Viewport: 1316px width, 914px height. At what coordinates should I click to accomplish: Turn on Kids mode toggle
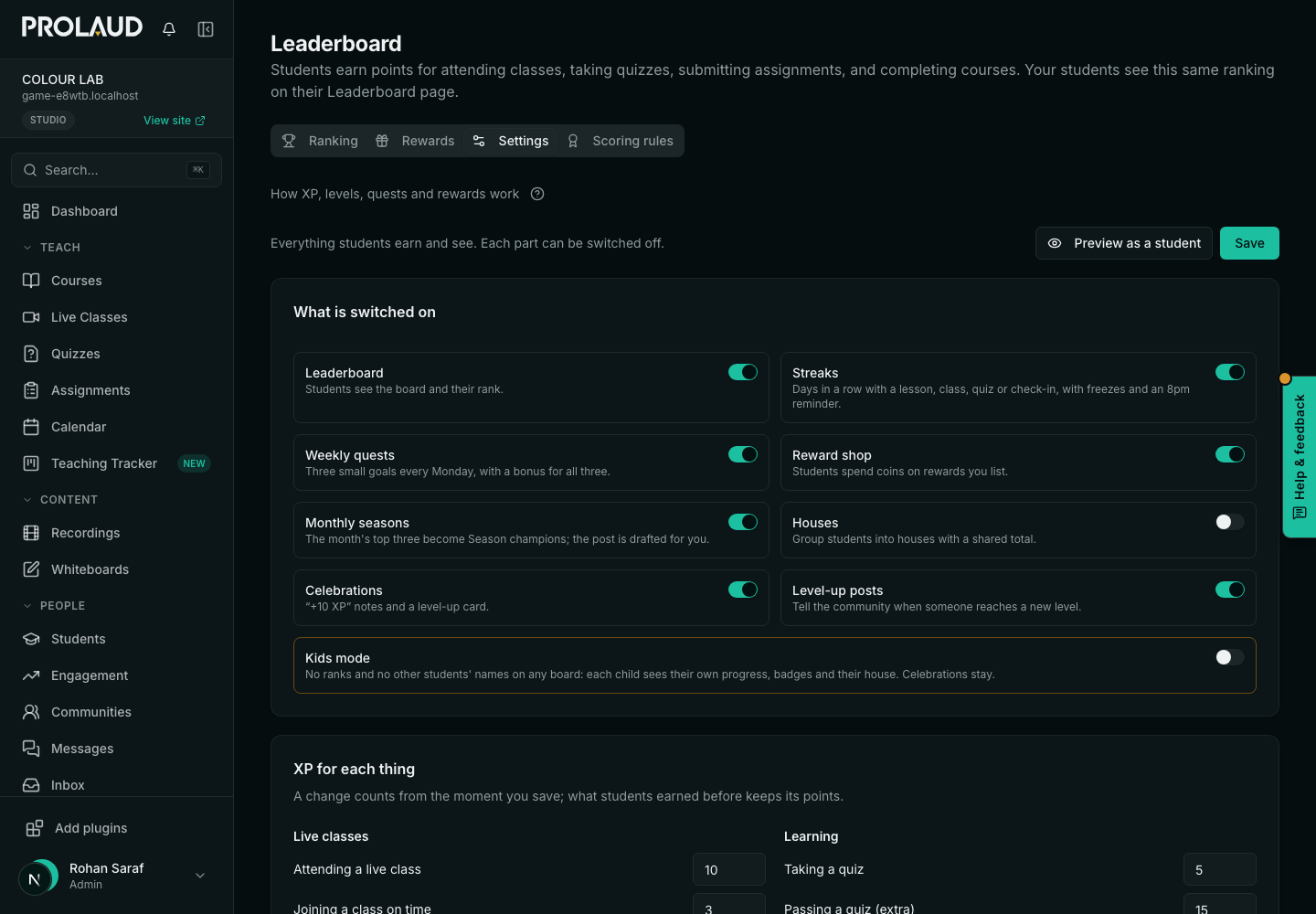[x=1230, y=657]
